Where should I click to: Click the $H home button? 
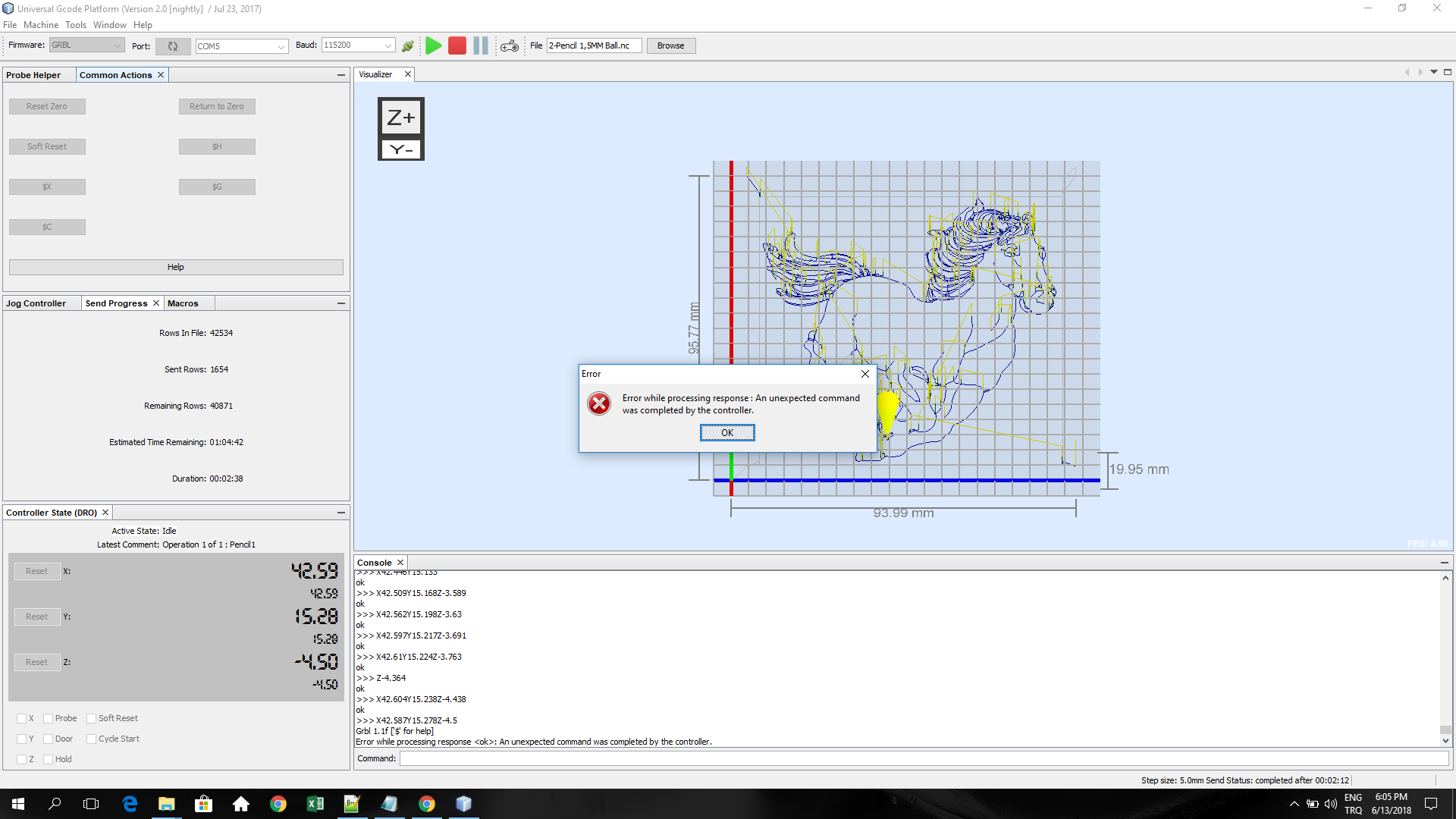coord(217,146)
